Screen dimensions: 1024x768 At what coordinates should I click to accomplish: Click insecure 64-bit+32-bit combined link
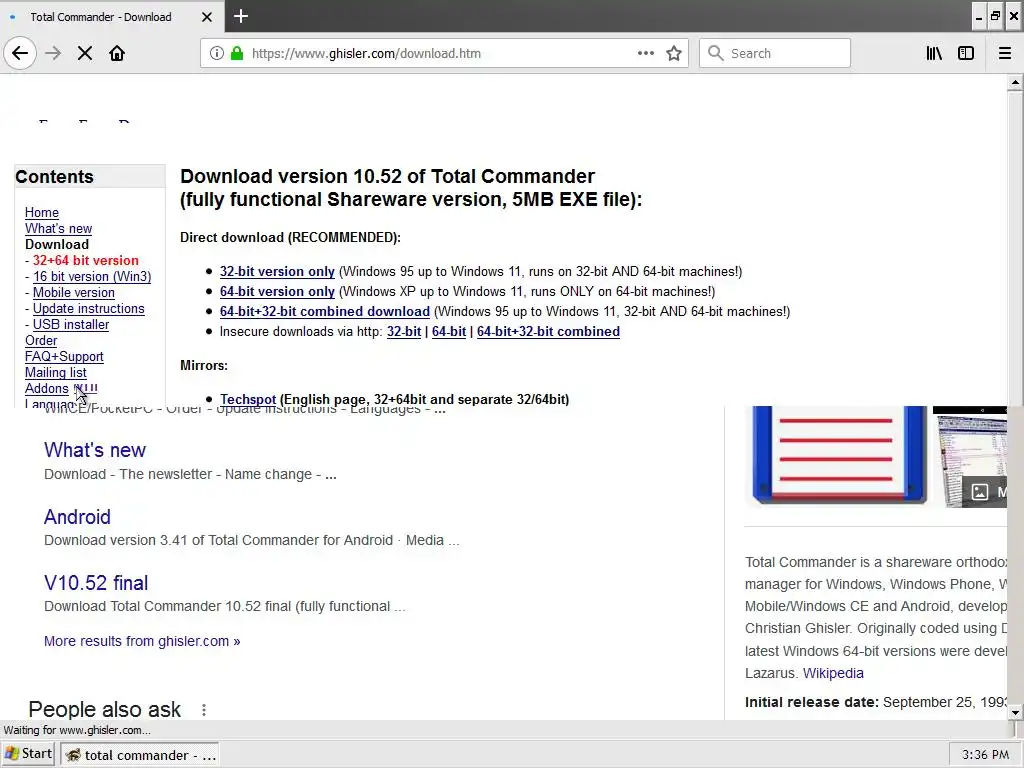(x=548, y=332)
